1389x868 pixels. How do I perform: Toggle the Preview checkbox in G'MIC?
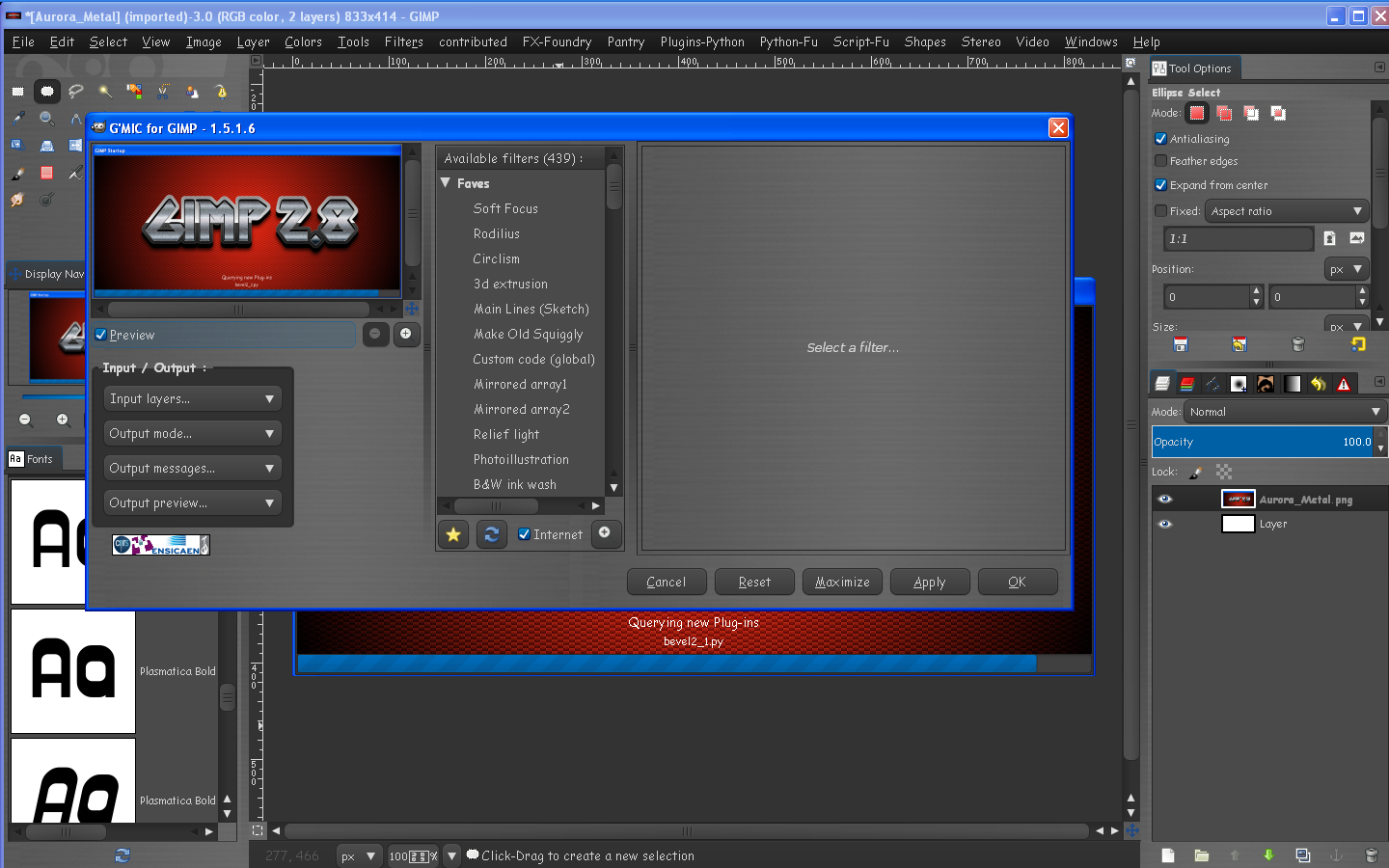(x=101, y=335)
